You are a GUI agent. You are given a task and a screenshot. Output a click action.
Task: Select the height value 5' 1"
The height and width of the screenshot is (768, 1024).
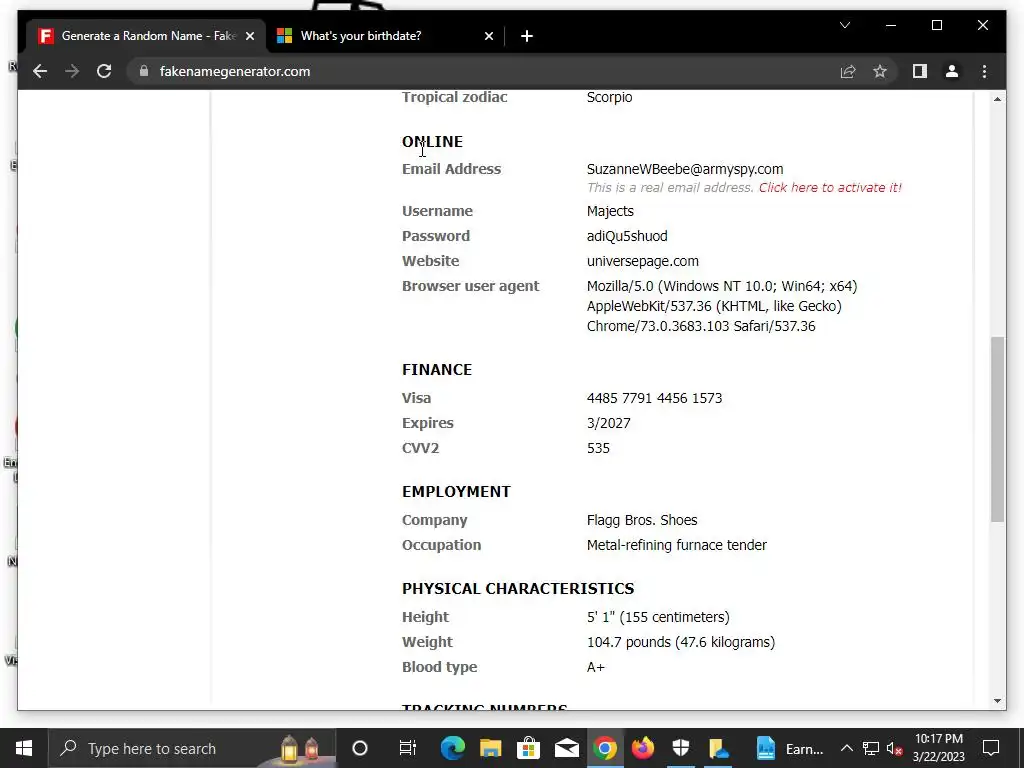(x=601, y=616)
